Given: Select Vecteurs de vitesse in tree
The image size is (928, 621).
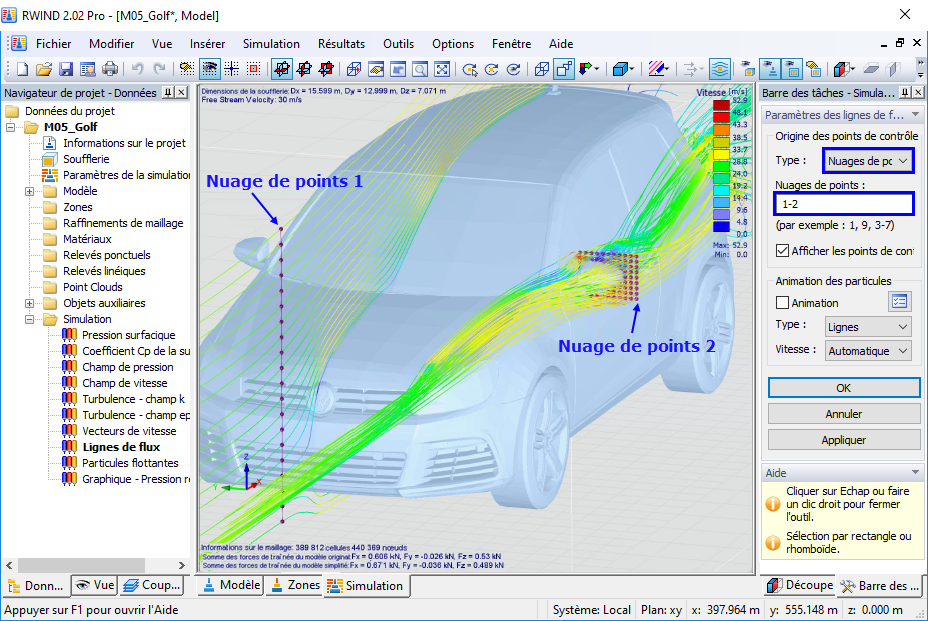Looking at the screenshot, I should point(129,431).
